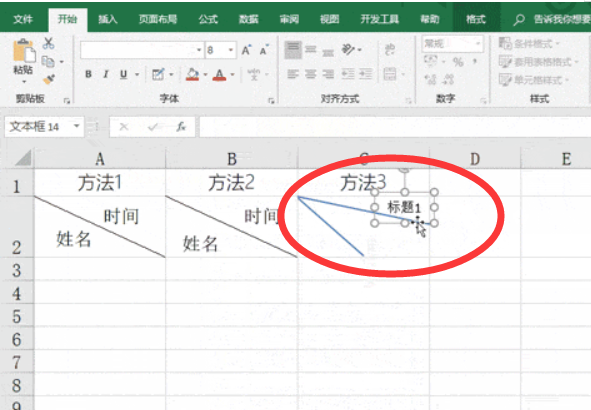Align text to middle vertically
Image resolution: width=591 pixels, height=410 pixels.
[x=311, y=50]
